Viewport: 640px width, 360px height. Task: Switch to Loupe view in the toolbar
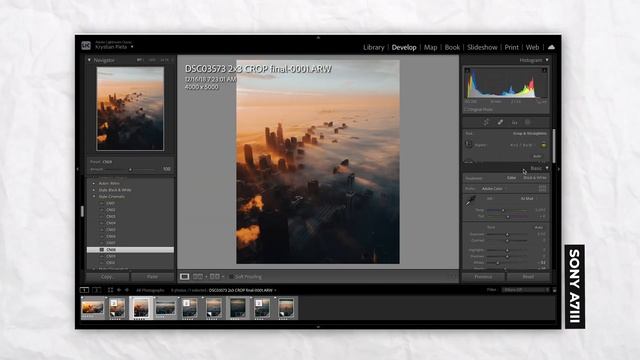click(184, 277)
